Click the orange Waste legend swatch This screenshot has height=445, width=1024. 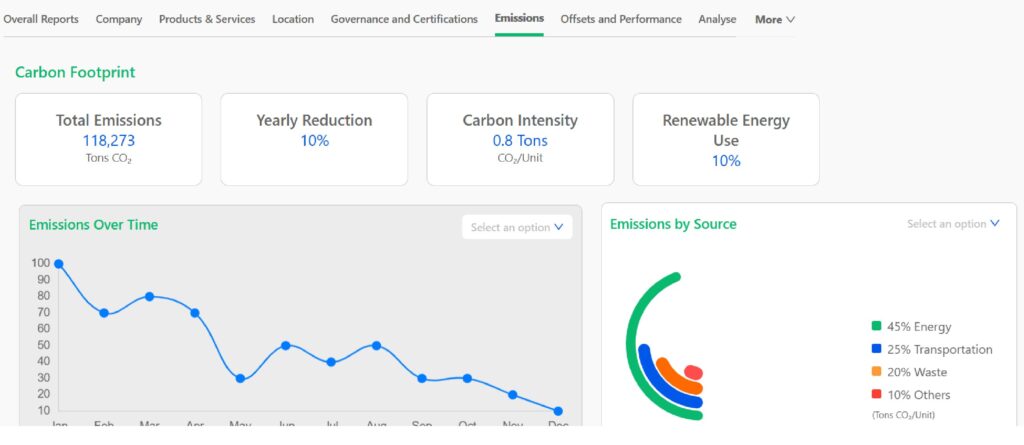click(x=877, y=372)
